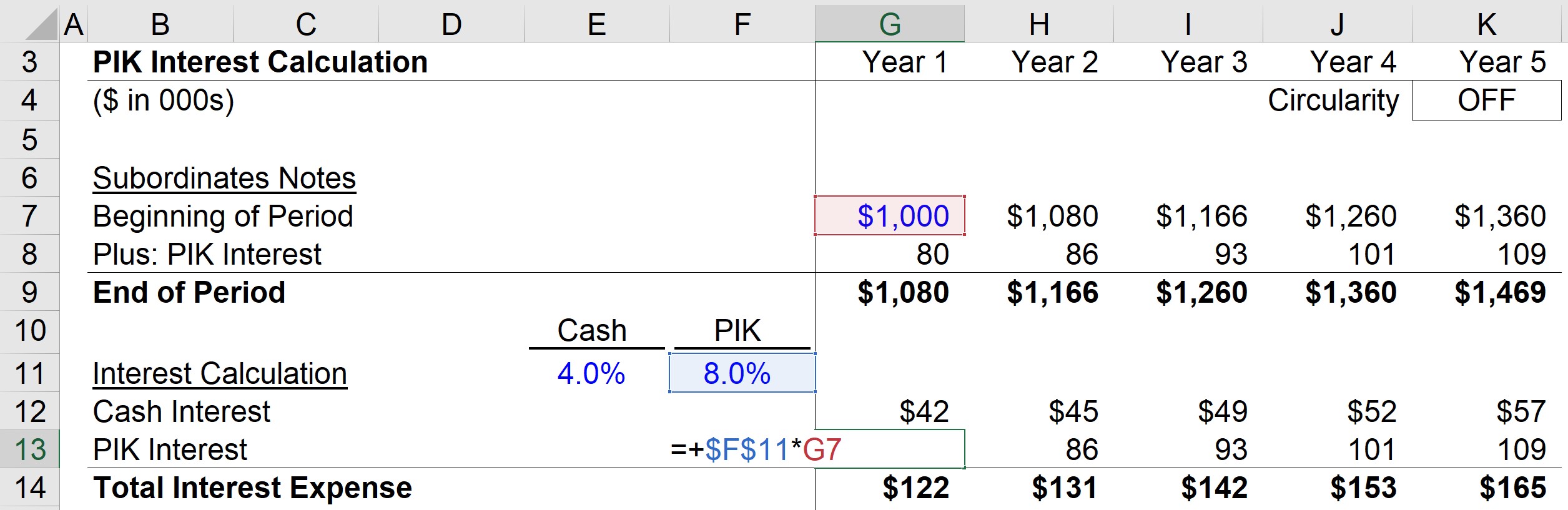Screen dimensions: 1568x510
Task: Select column B header
Action: coord(160,24)
